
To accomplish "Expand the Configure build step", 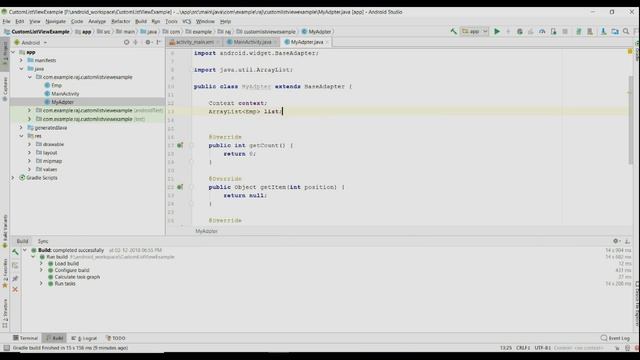I will tap(41, 270).
